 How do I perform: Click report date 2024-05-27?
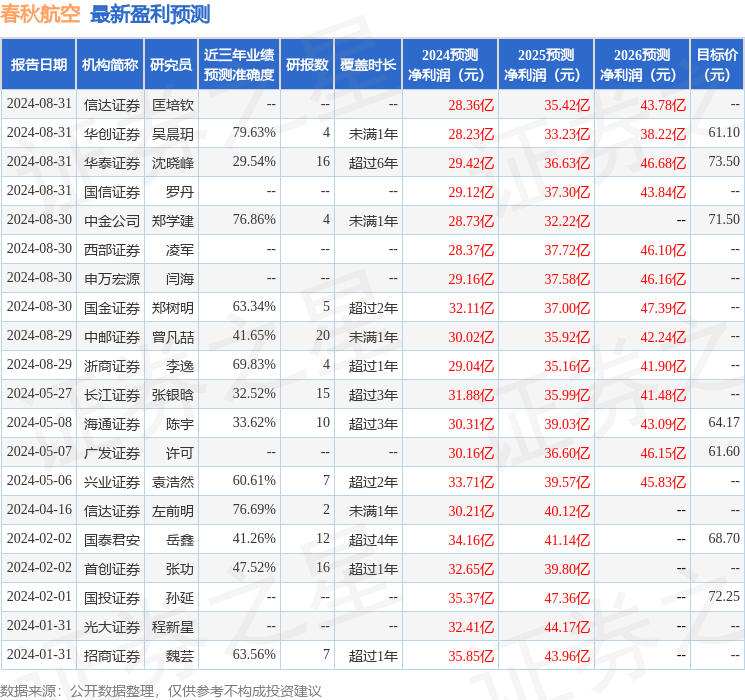pos(39,393)
